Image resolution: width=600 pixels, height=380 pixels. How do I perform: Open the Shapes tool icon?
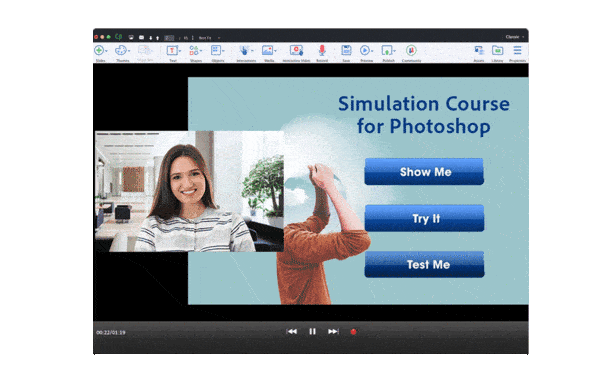coord(194,50)
